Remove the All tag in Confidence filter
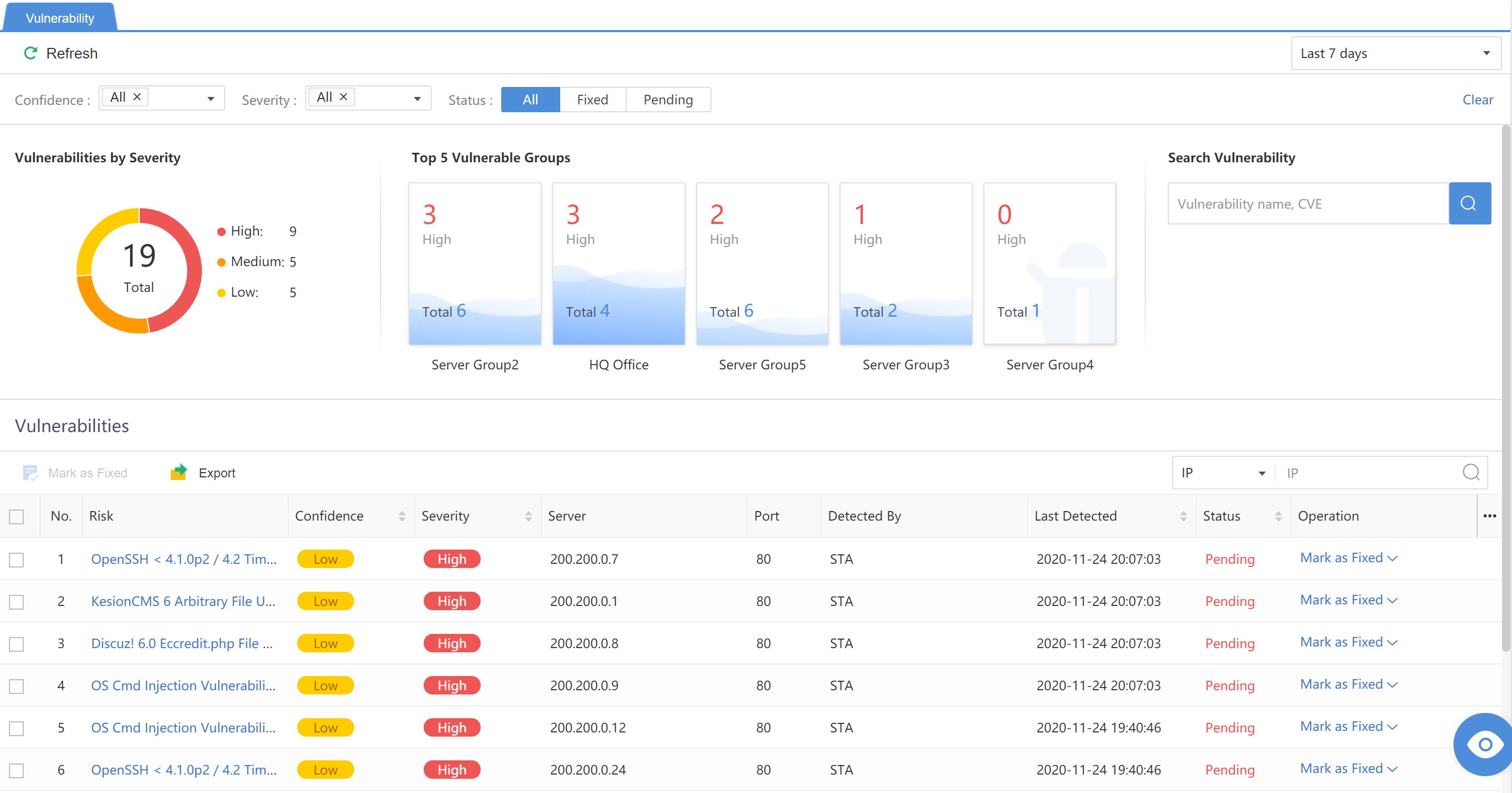The height and width of the screenshot is (793, 1512). click(x=137, y=97)
